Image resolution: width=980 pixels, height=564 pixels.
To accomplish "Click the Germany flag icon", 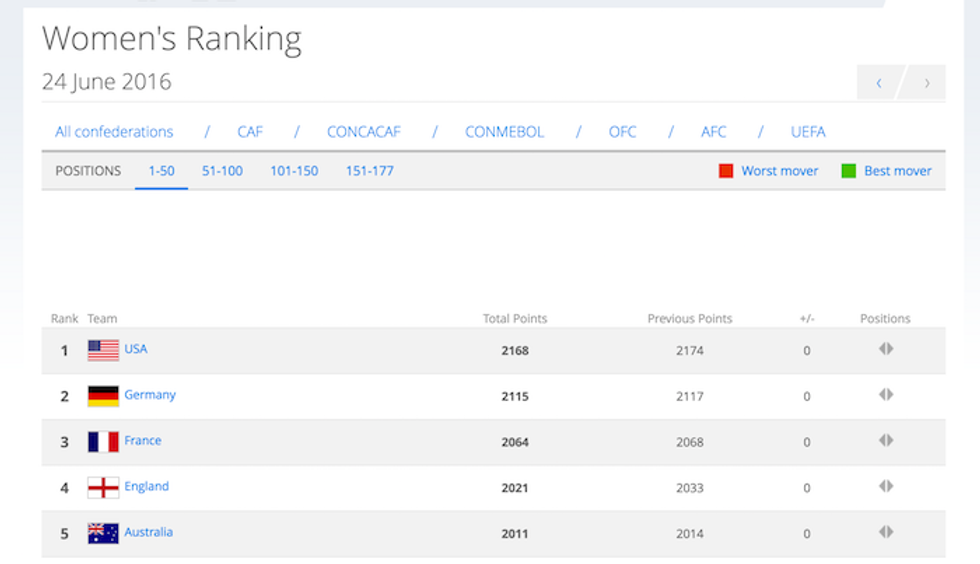I will (103, 396).
